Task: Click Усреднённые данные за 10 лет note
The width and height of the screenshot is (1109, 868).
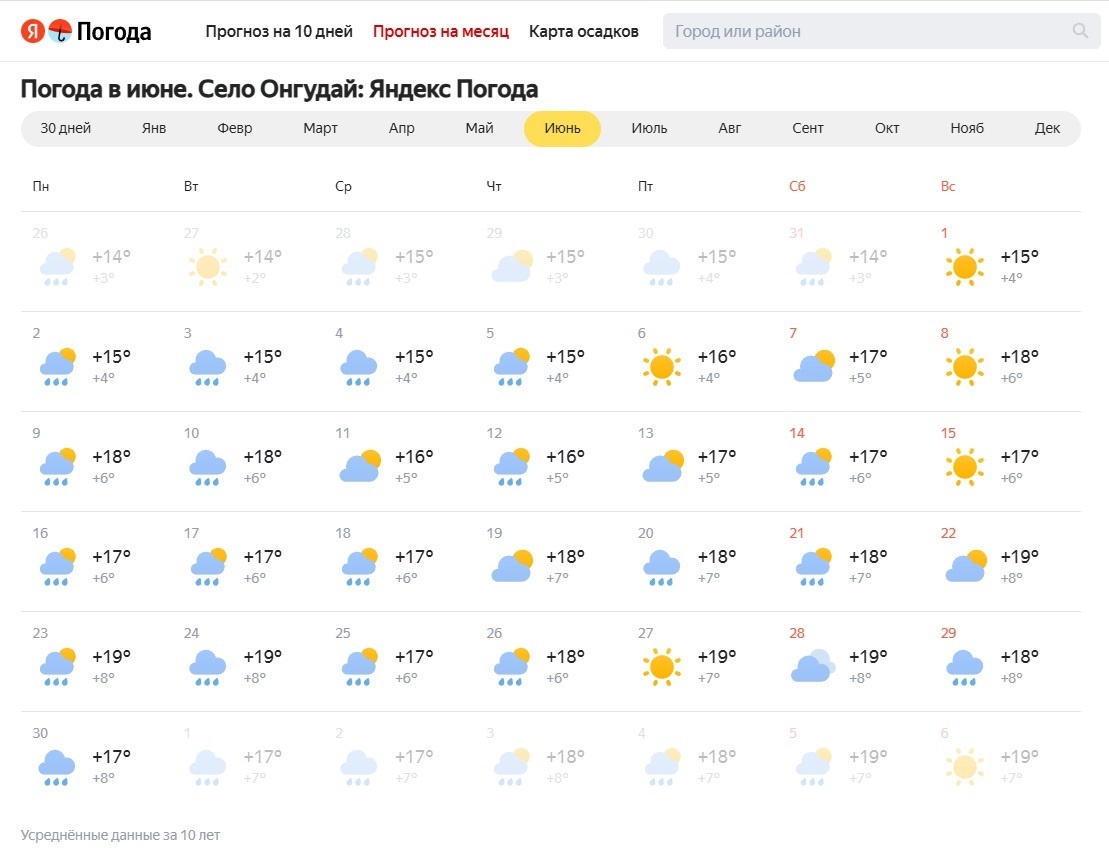Action: click(x=120, y=835)
